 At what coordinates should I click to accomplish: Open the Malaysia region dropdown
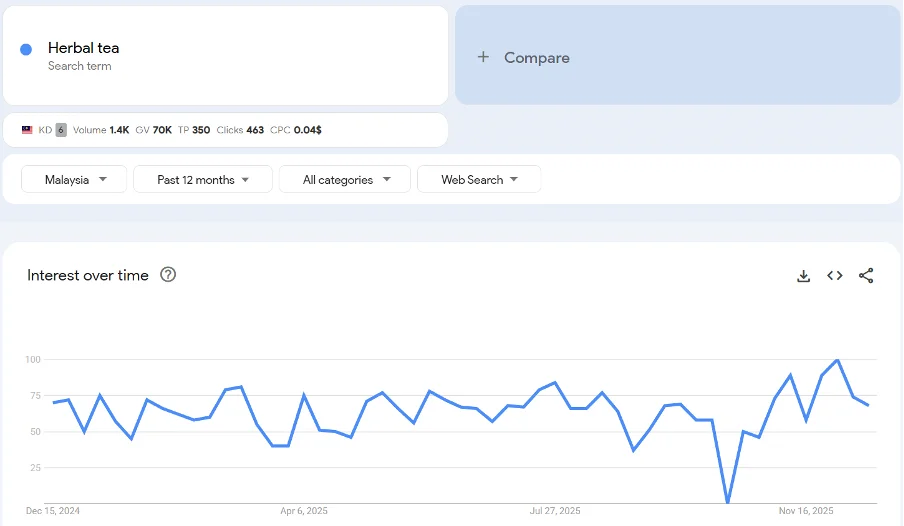(75, 180)
